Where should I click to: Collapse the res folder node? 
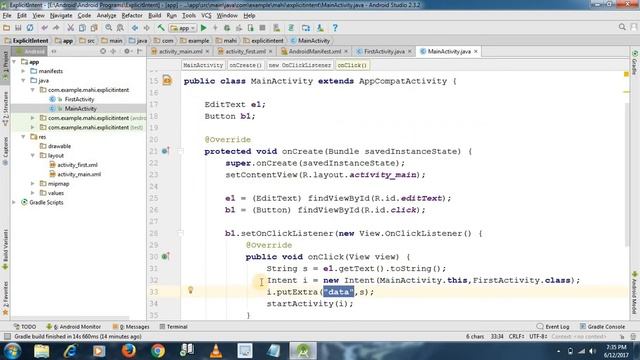(x=23, y=137)
